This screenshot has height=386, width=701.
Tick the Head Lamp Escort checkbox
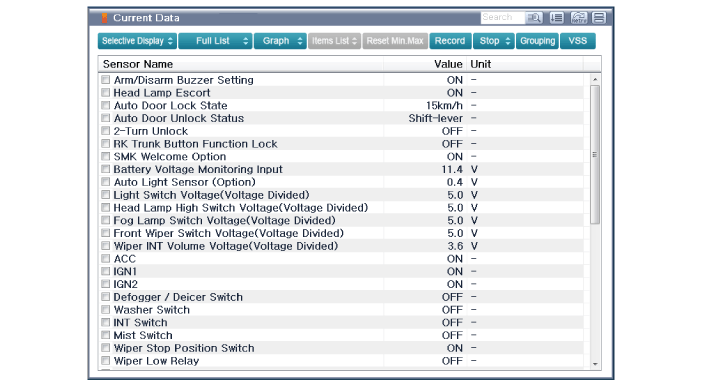click(106, 93)
